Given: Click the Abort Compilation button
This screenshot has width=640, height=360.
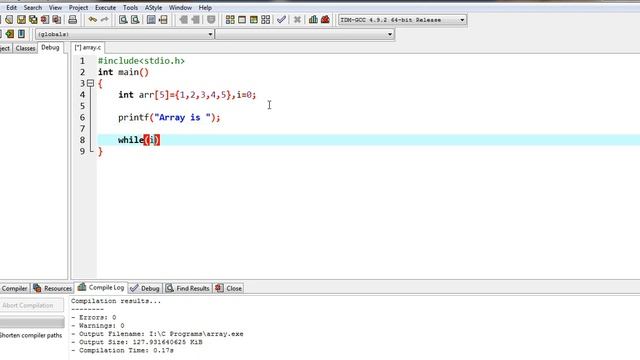Looking at the screenshot, I should (32, 305).
